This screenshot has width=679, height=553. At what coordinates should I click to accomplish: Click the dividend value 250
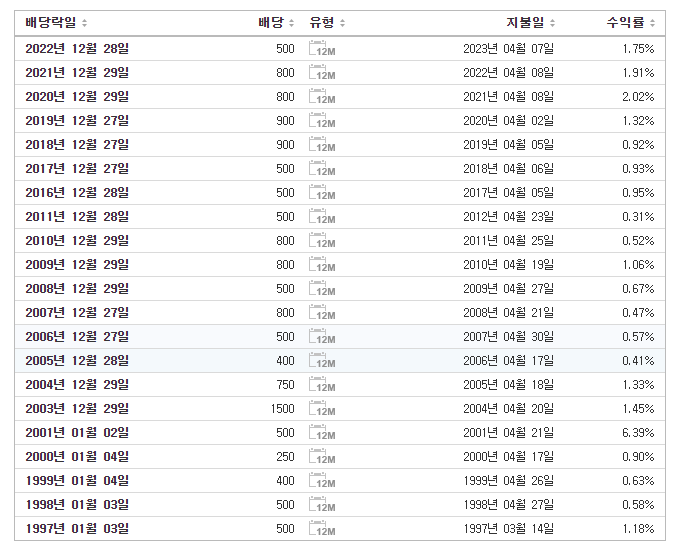coord(285,457)
